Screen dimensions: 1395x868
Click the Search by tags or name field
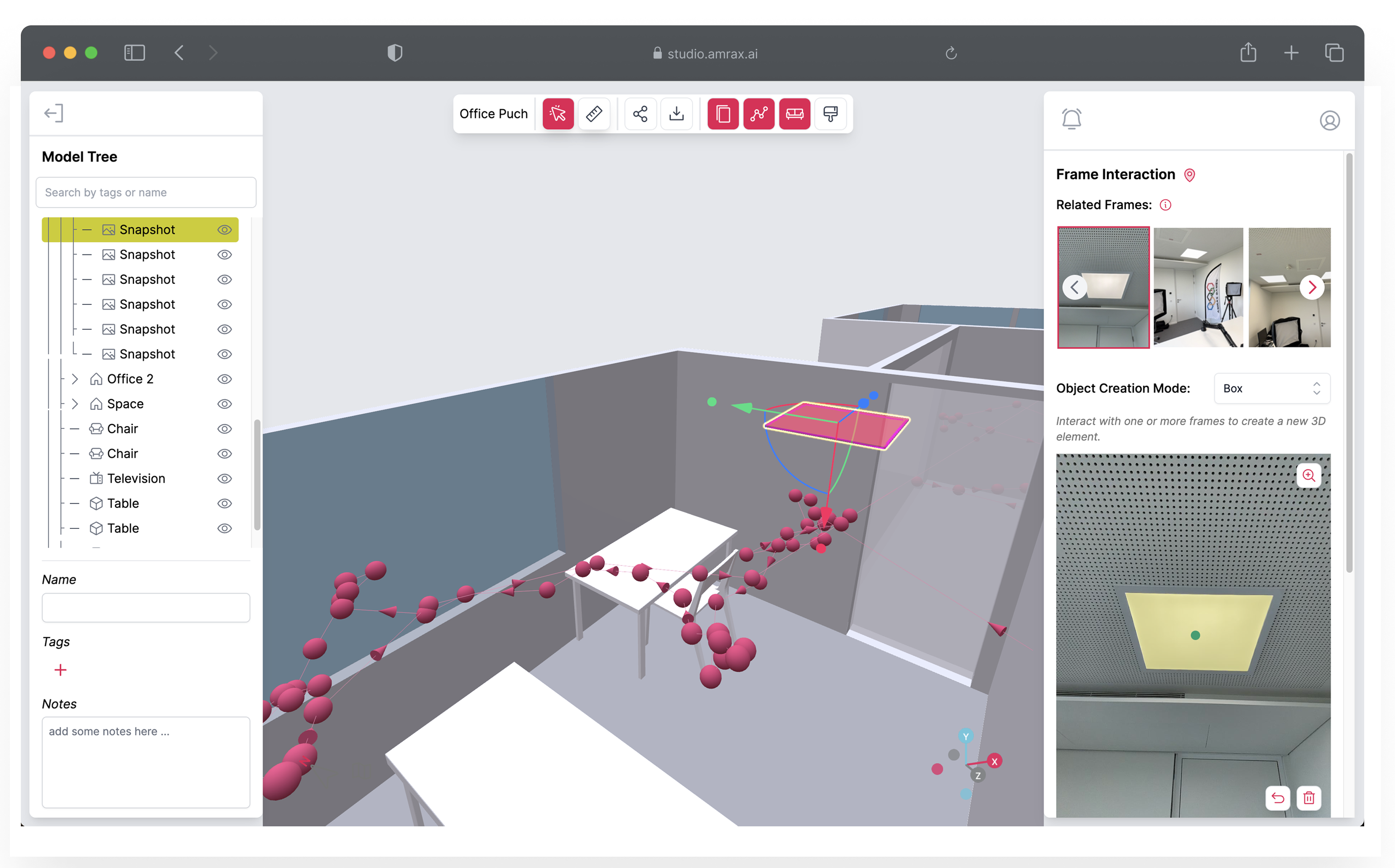coord(146,192)
